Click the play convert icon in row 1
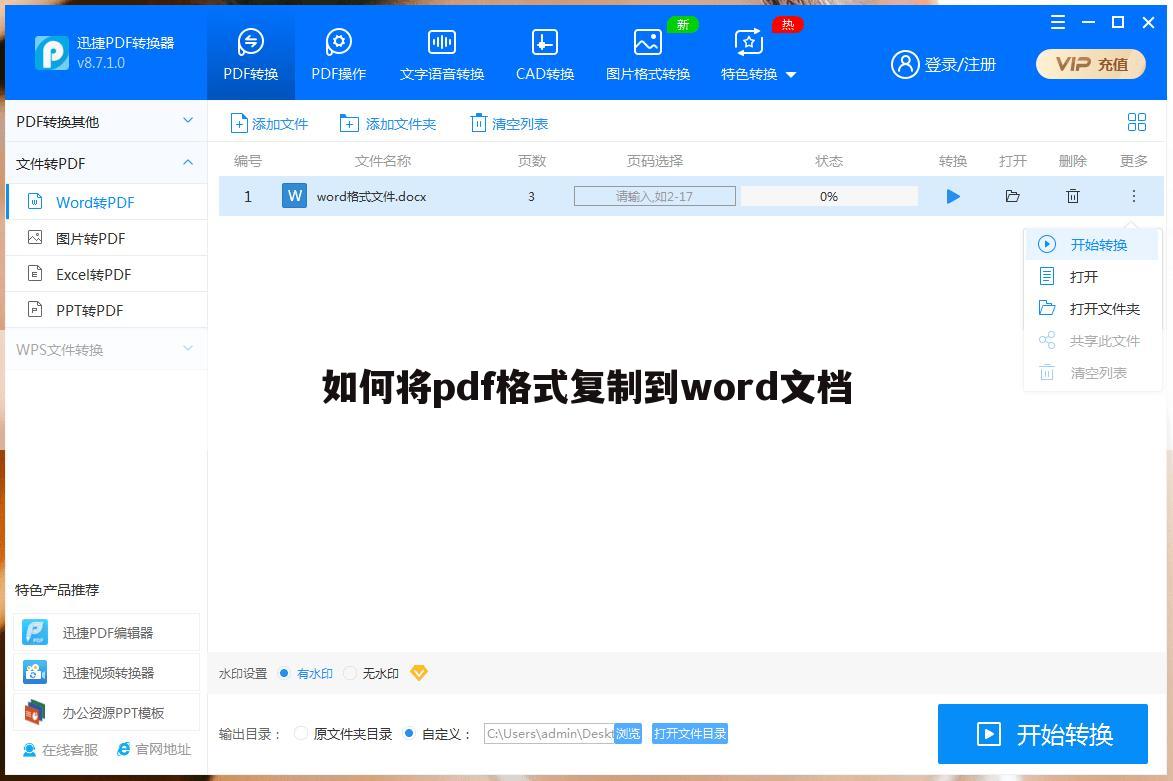Screen dimensions: 1173x781 coord(952,196)
